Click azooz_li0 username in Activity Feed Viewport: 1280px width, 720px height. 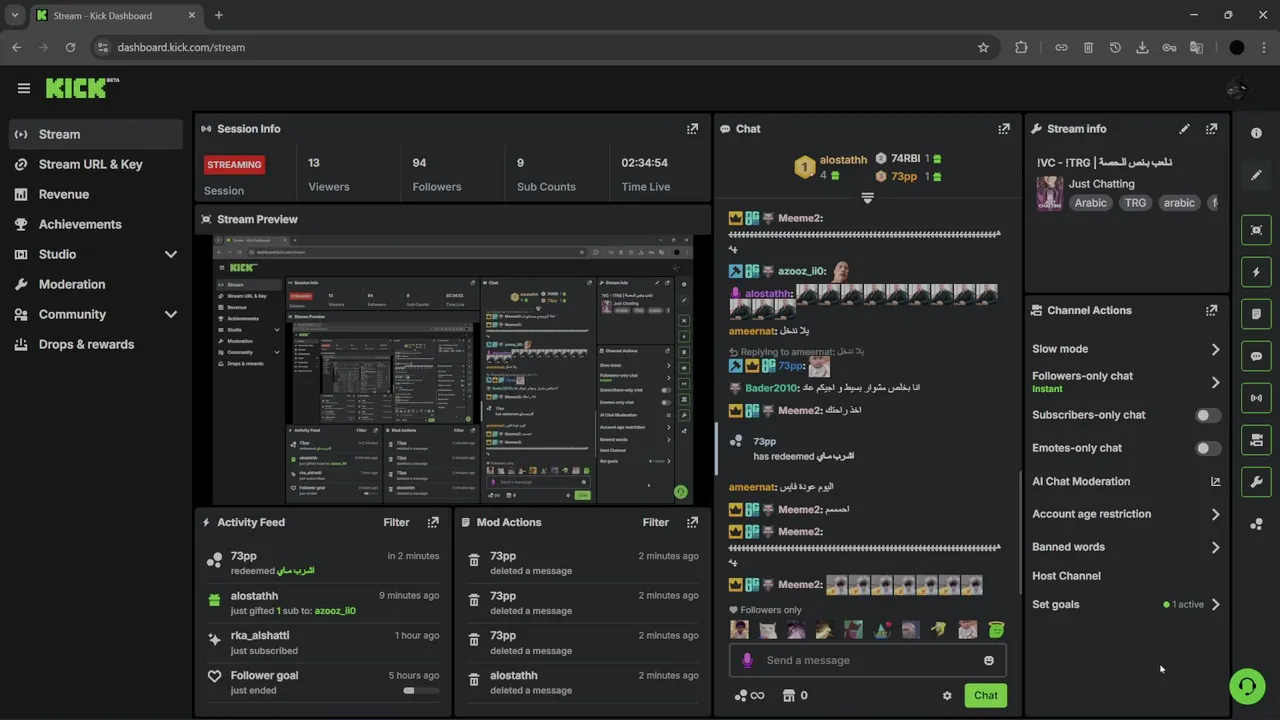tap(335, 611)
